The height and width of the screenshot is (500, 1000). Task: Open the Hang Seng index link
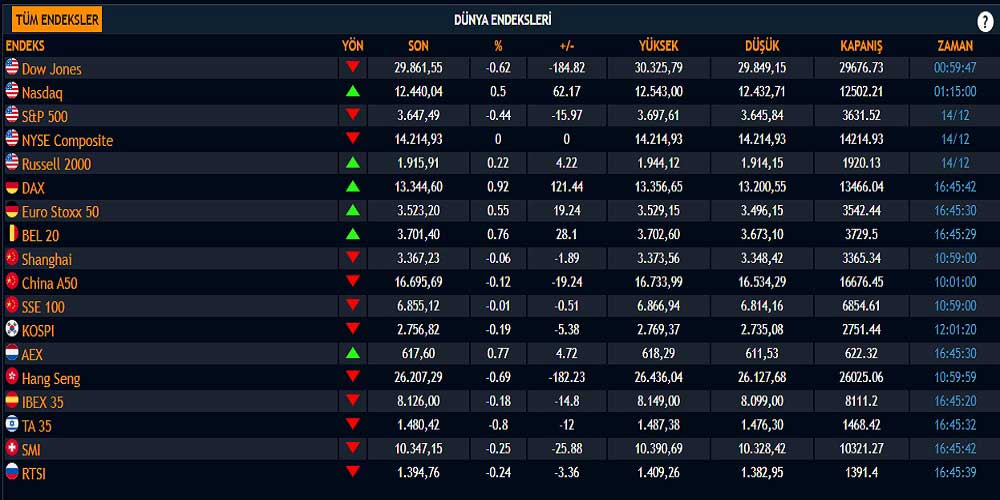pyautogui.click(x=51, y=379)
